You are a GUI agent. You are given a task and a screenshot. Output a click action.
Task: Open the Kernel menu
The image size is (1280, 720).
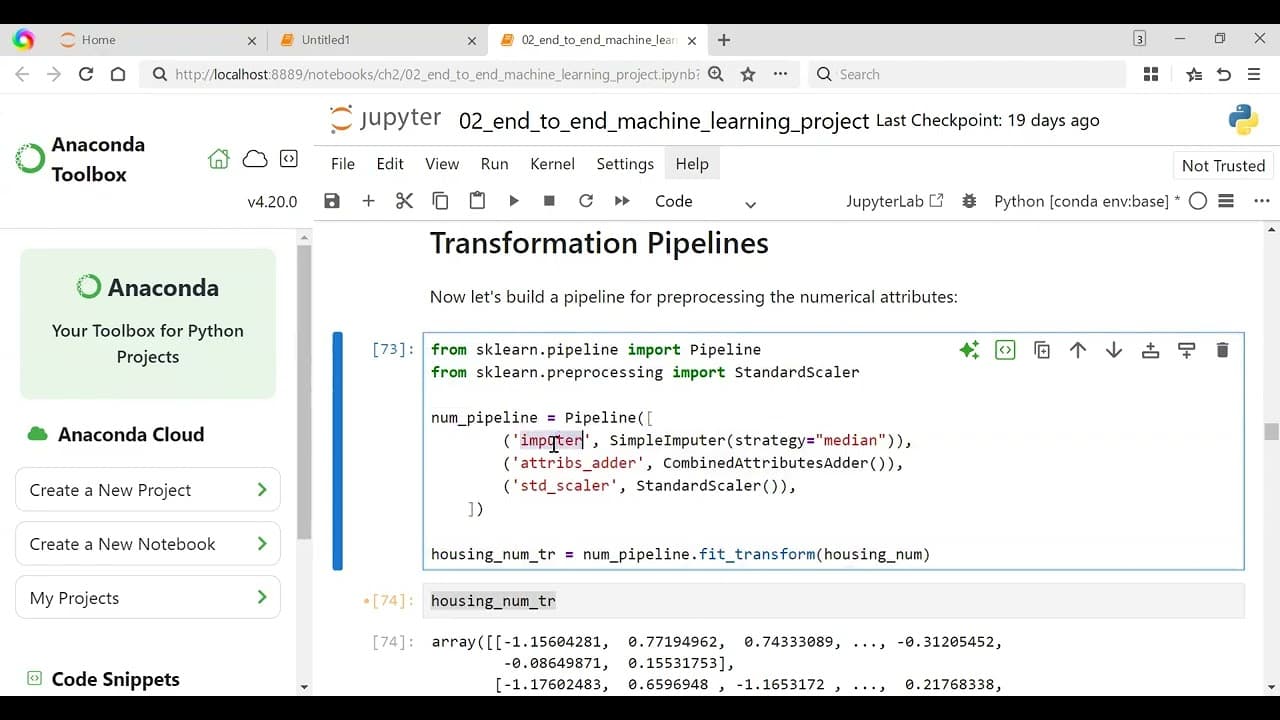552,164
